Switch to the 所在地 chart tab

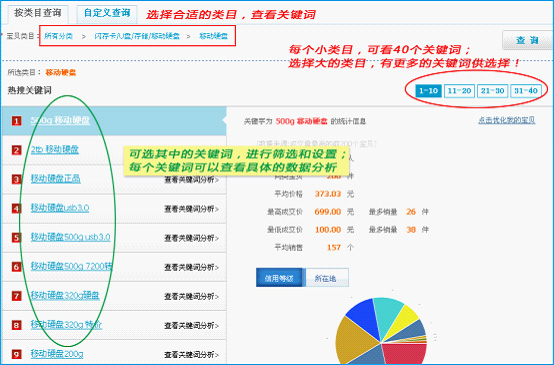(326, 278)
